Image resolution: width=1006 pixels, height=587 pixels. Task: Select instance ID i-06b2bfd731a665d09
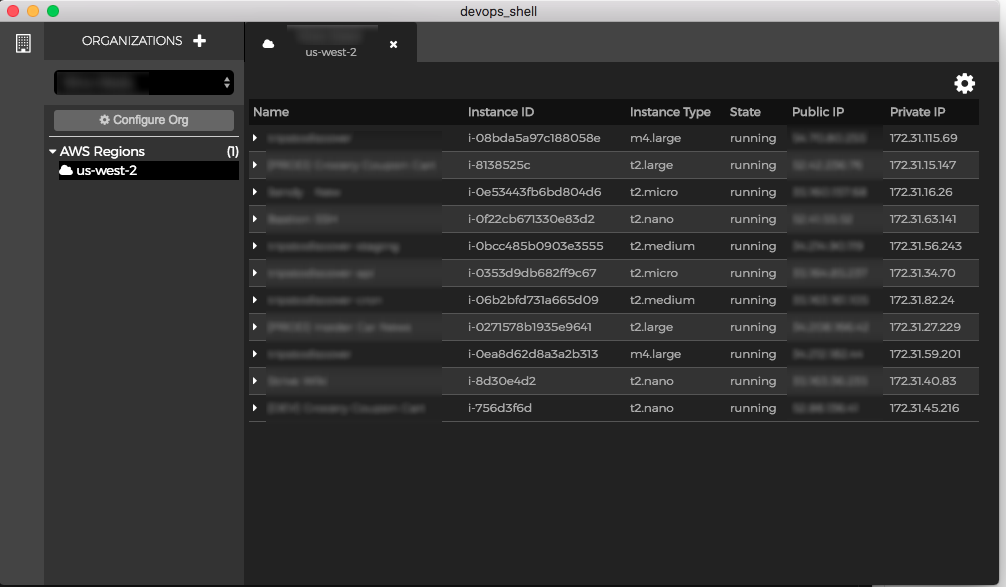coord(533,300)
